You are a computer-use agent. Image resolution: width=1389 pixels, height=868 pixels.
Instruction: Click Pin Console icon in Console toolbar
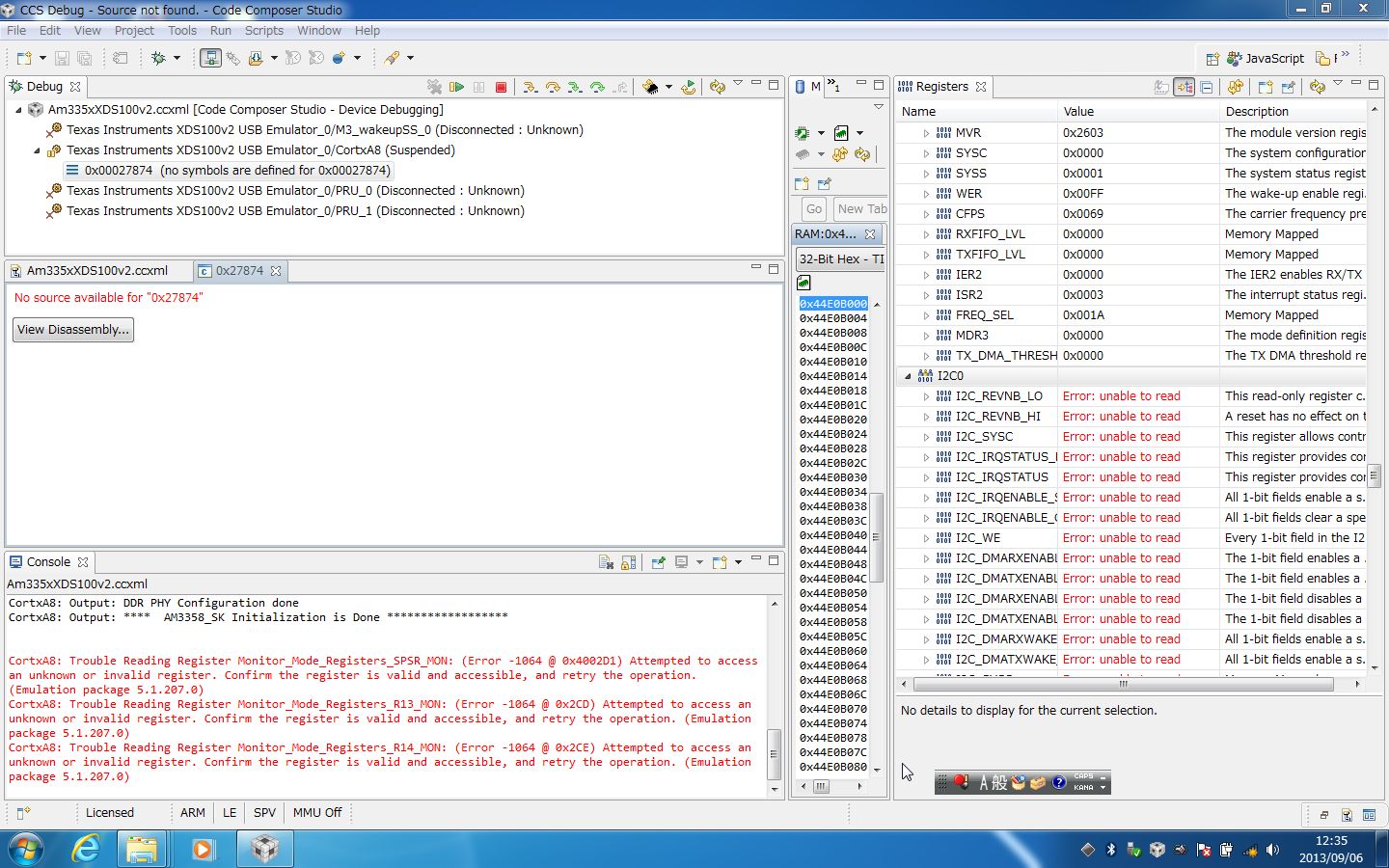(658, 562)
